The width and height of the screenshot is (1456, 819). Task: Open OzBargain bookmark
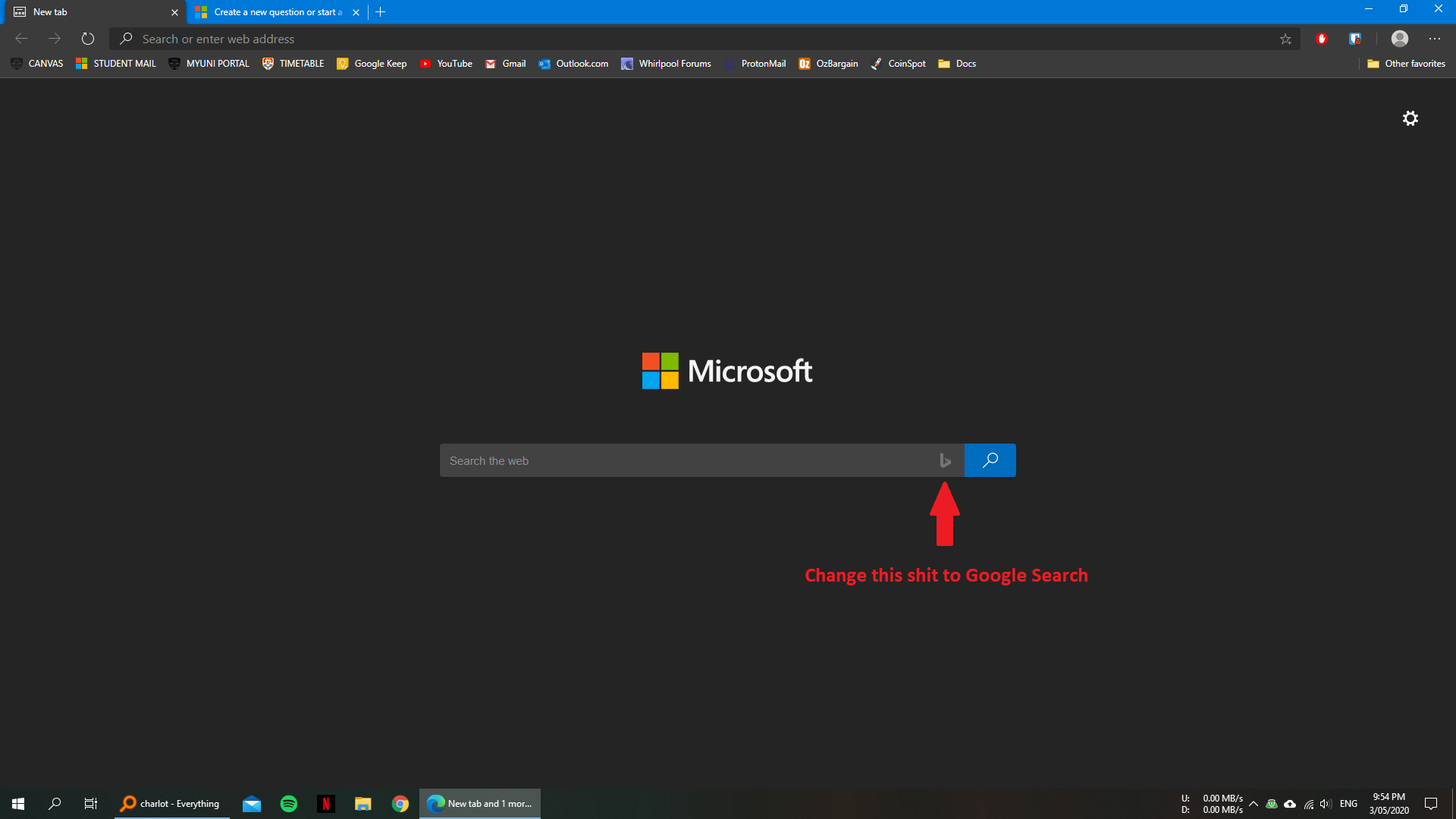828,64
